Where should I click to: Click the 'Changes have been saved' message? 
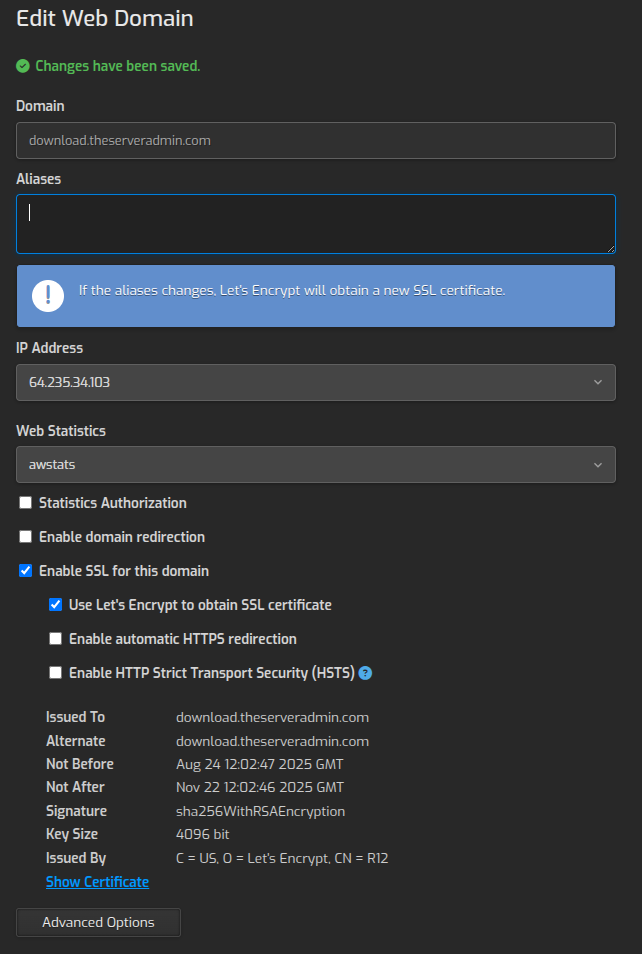(118, 66)
